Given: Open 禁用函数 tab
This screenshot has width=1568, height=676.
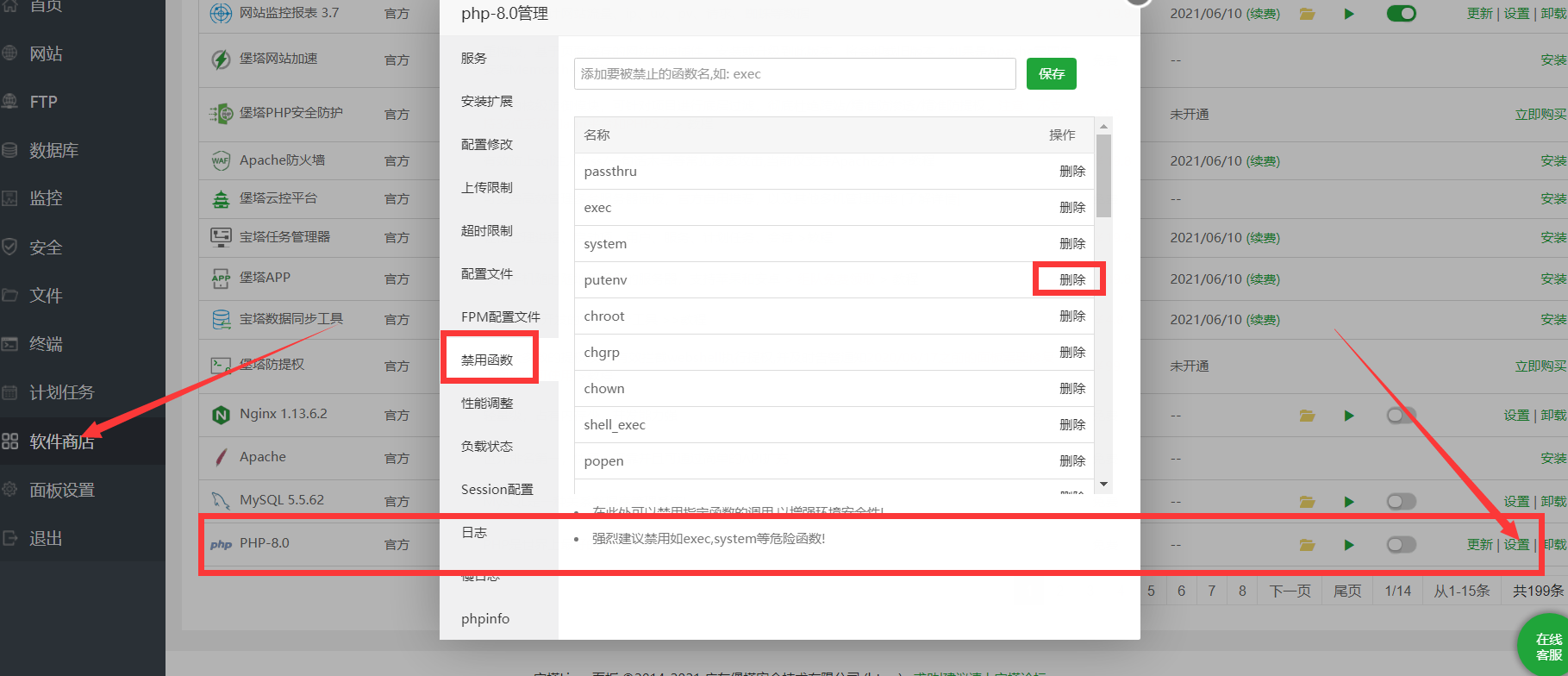Looking at the screenshot, I should tap(487, 360).
